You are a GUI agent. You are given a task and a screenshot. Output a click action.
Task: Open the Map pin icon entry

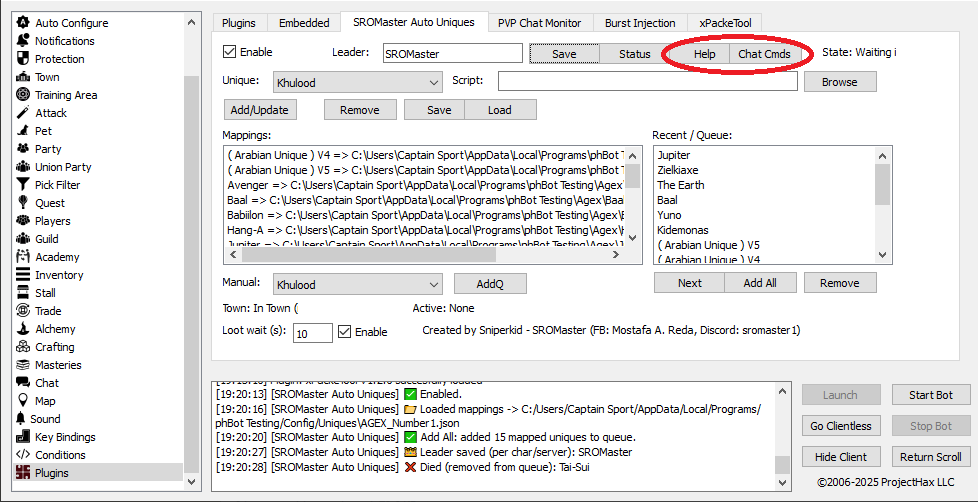click(22, 401)
